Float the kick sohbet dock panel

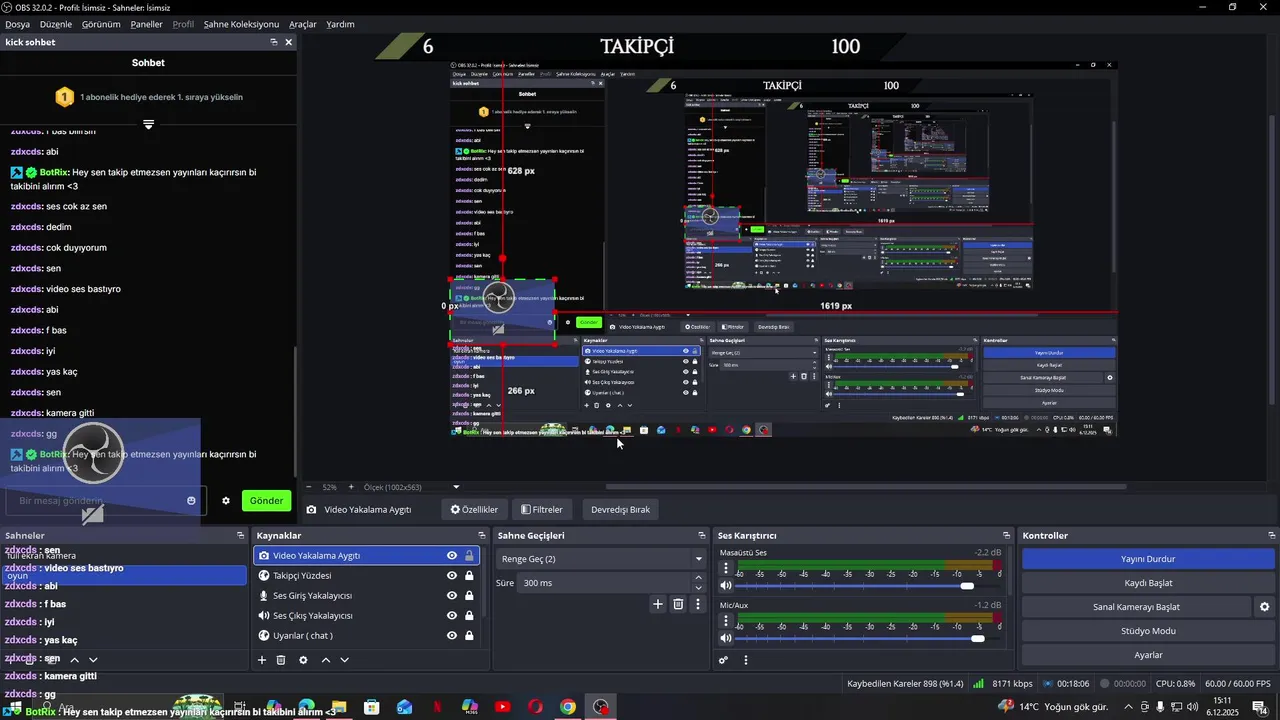pyautogui.click(x=274, y=42)
